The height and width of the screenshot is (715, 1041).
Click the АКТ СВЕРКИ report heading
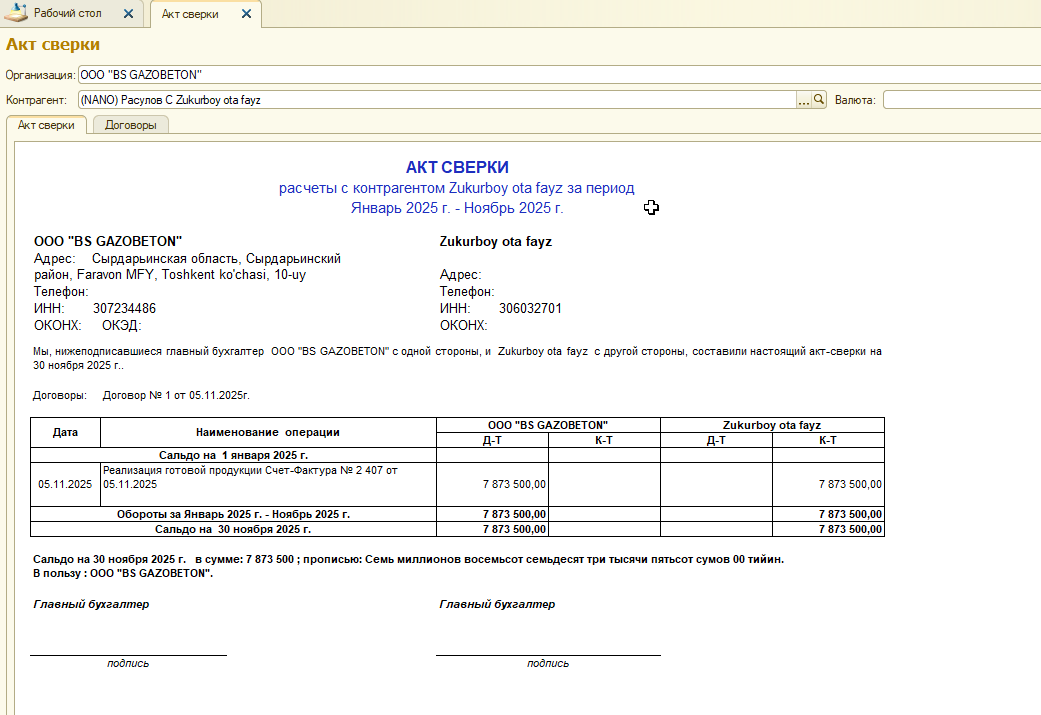tap(457, 167)
